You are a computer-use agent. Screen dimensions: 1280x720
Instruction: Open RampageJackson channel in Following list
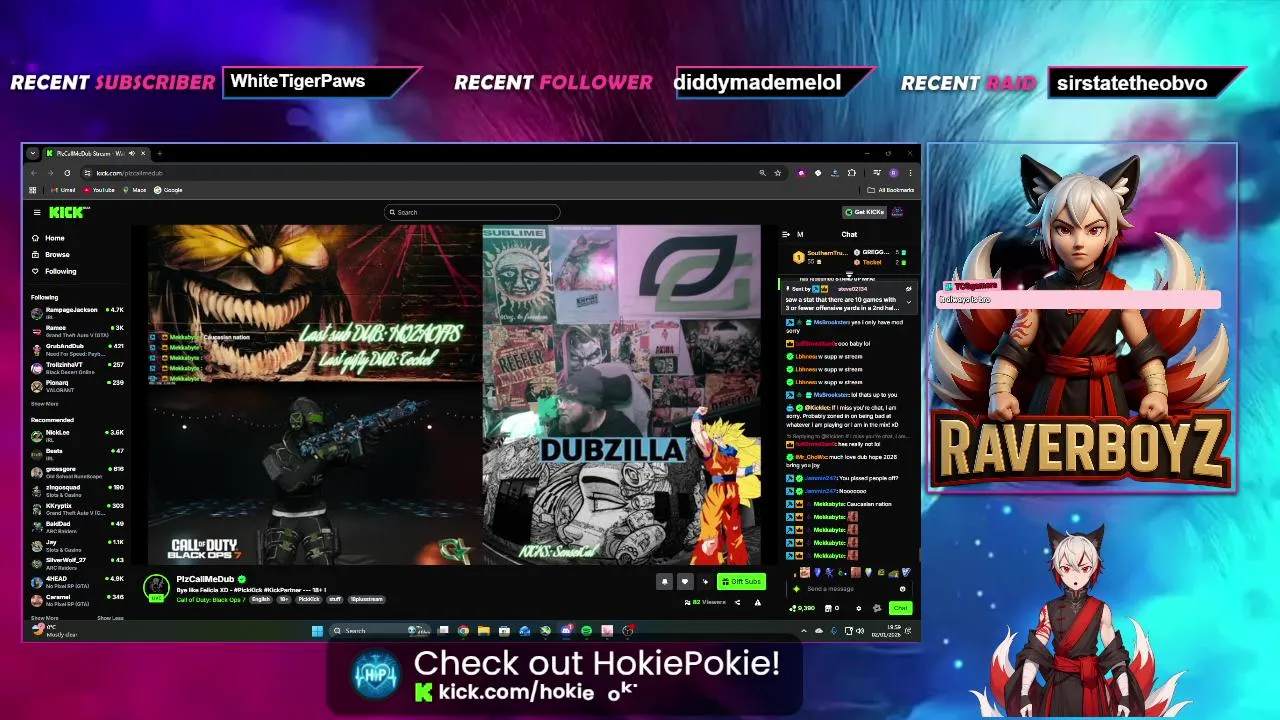coord(77,312)
